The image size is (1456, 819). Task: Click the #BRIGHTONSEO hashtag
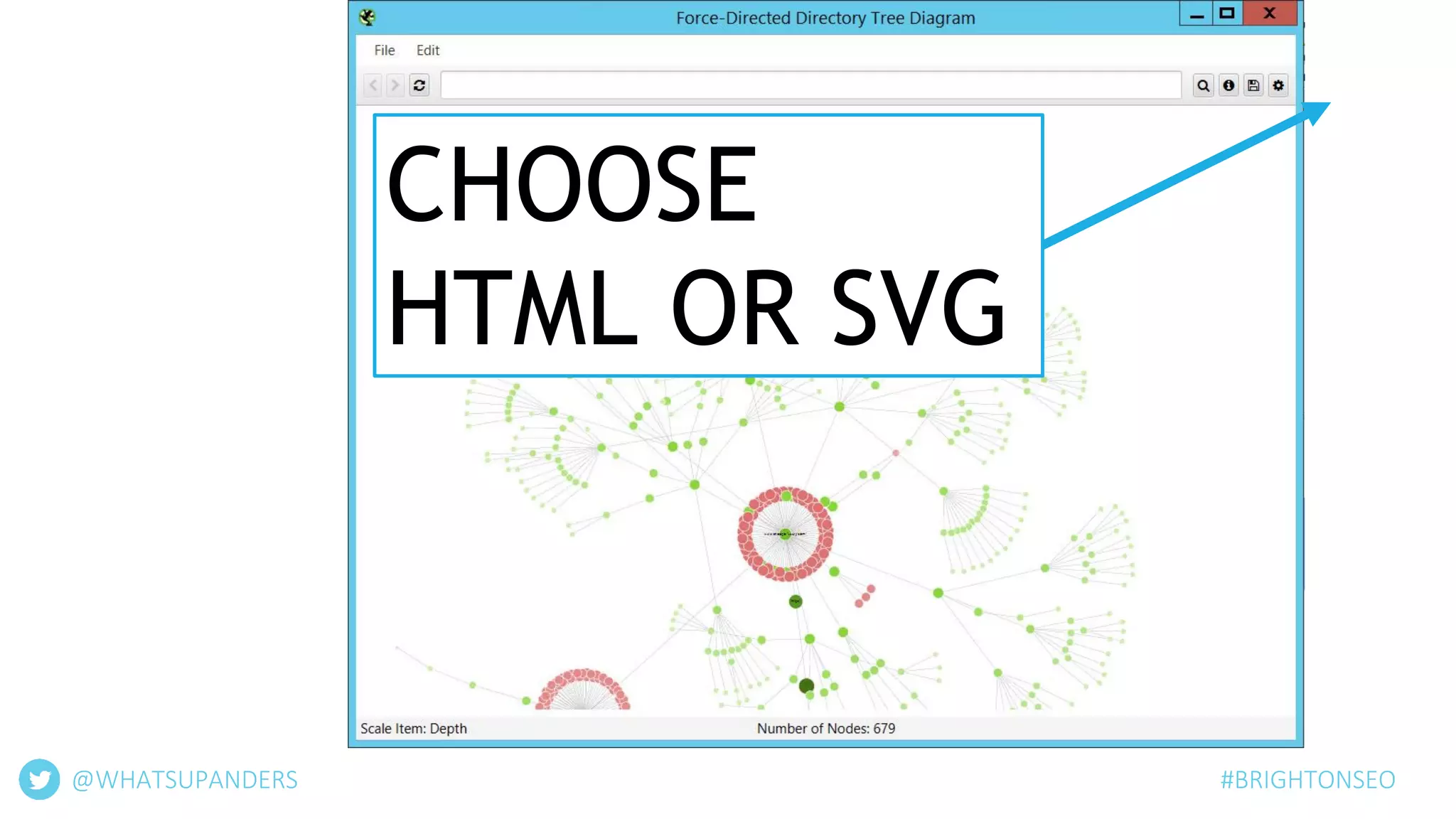tap(1308, 780)
